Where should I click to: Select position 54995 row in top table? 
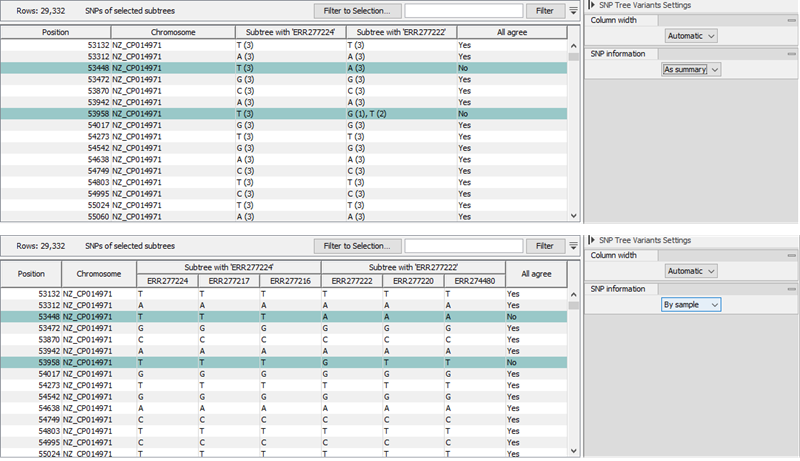coord(284,194)
